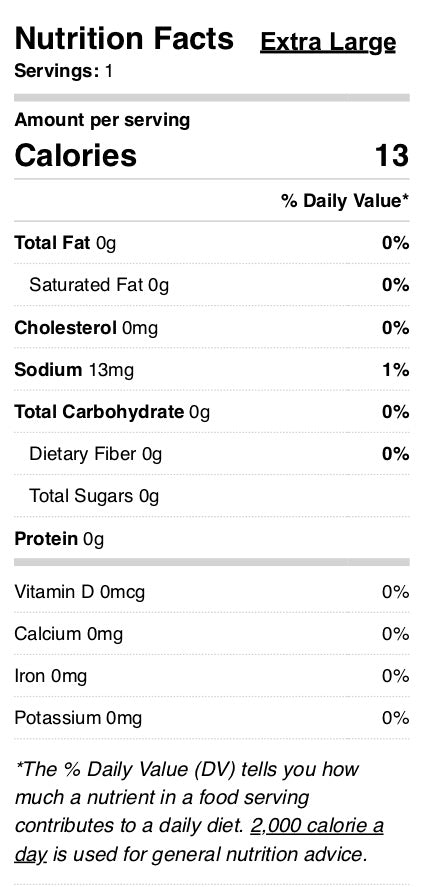The image size is (421, 887).
Task: Click the Dietary Fiber 0g row
Action: click(x=212, y=454)
